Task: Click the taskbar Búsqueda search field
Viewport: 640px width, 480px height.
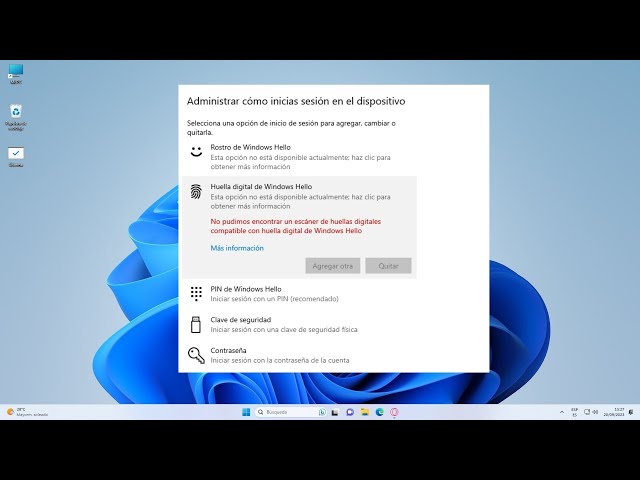Action: [291, 412]
